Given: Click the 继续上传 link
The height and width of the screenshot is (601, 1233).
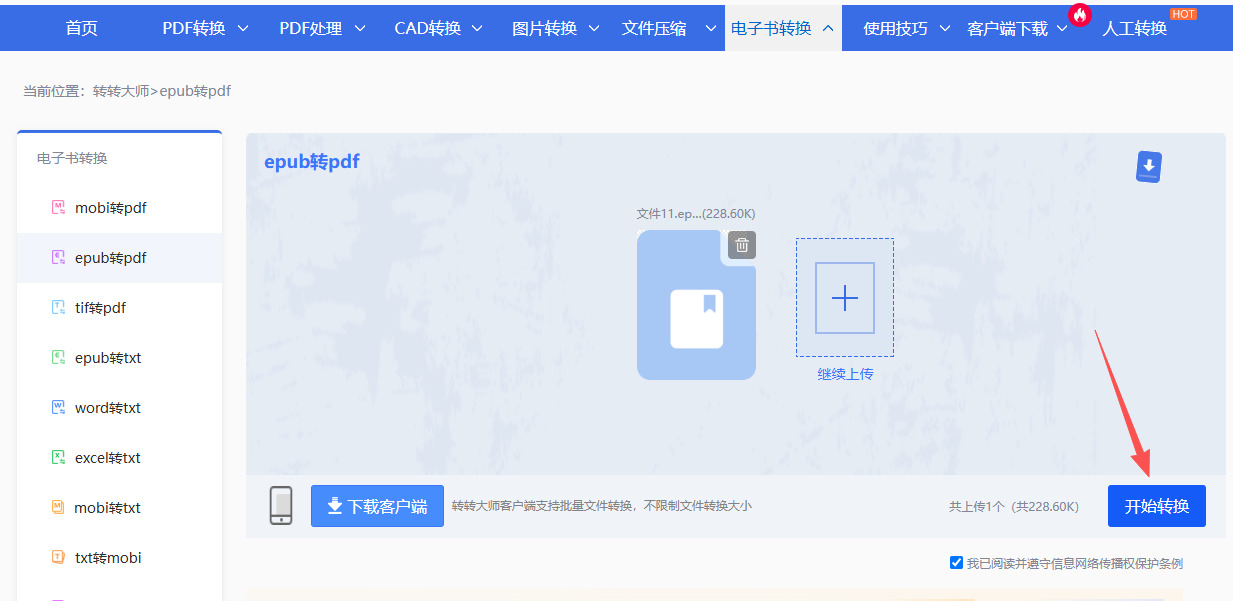Looking at the screenshot, I should pyautogui.click(x=845, y=374).
